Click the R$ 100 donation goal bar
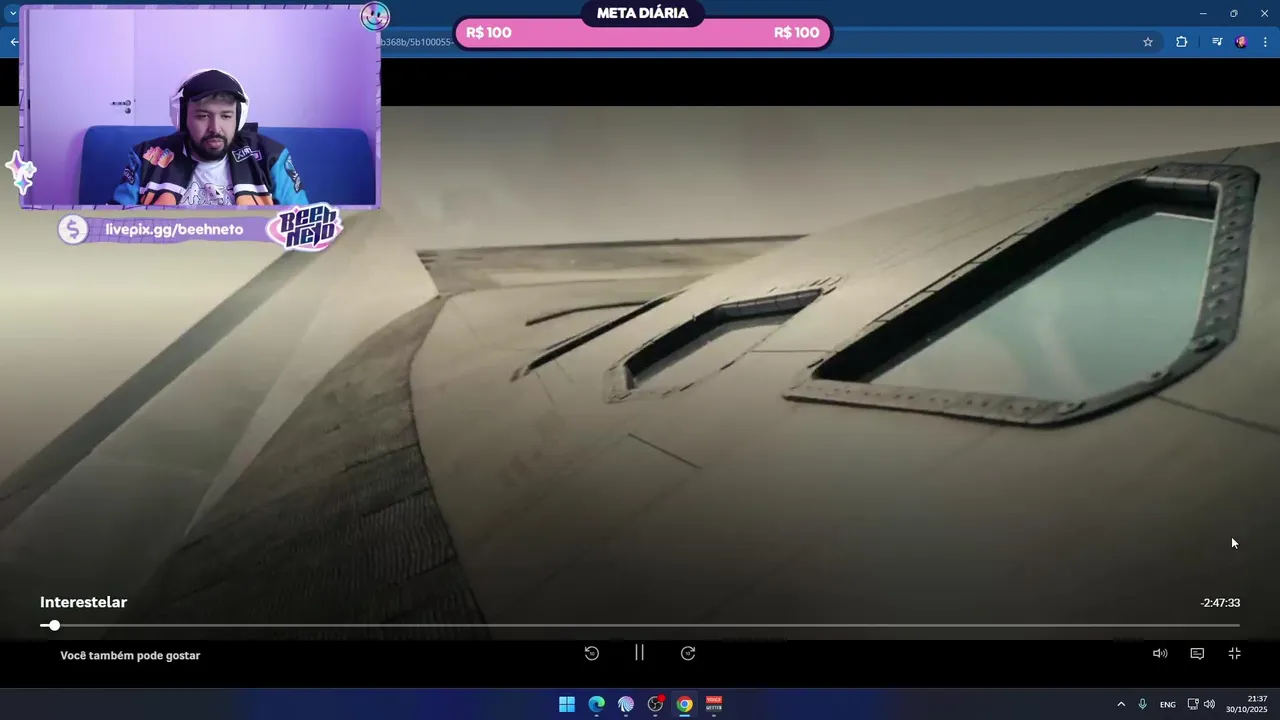 (642, 33)
